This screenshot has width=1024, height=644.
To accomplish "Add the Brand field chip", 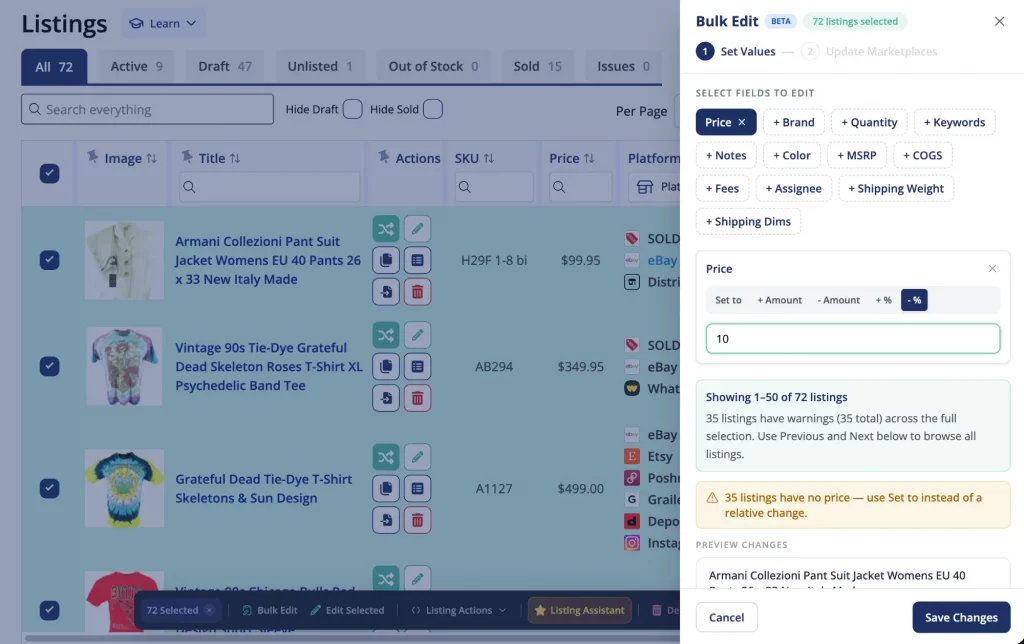I will tap(793, 122).
